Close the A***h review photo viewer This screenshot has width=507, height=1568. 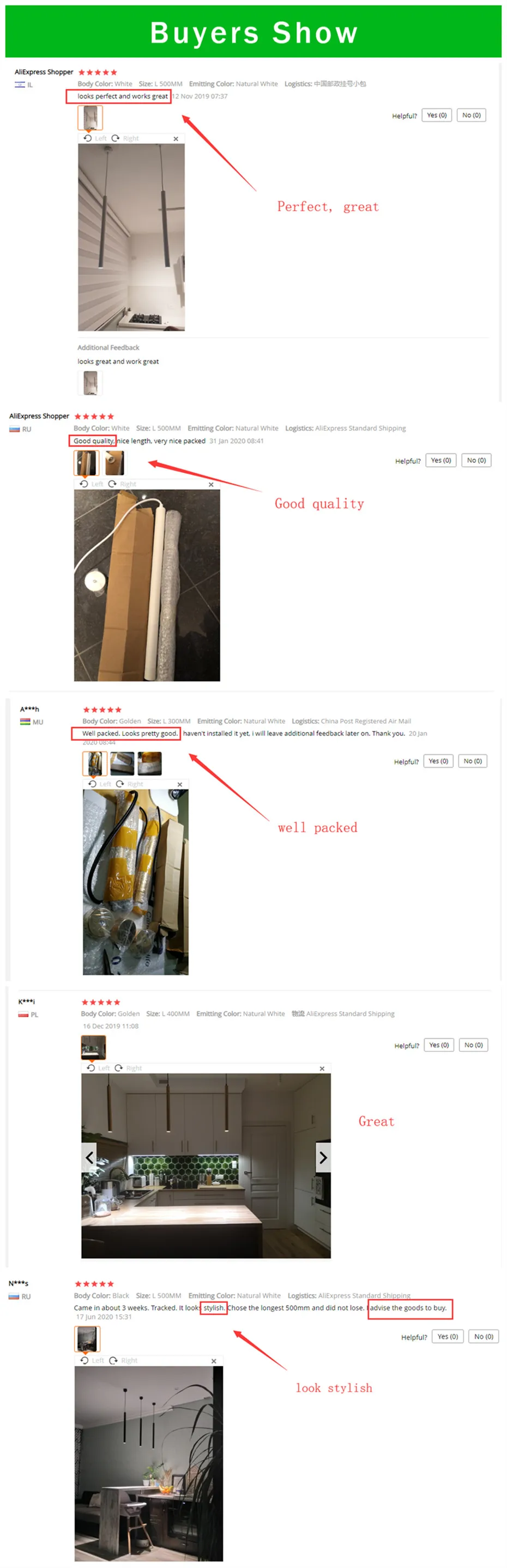[x=180, y=784]
